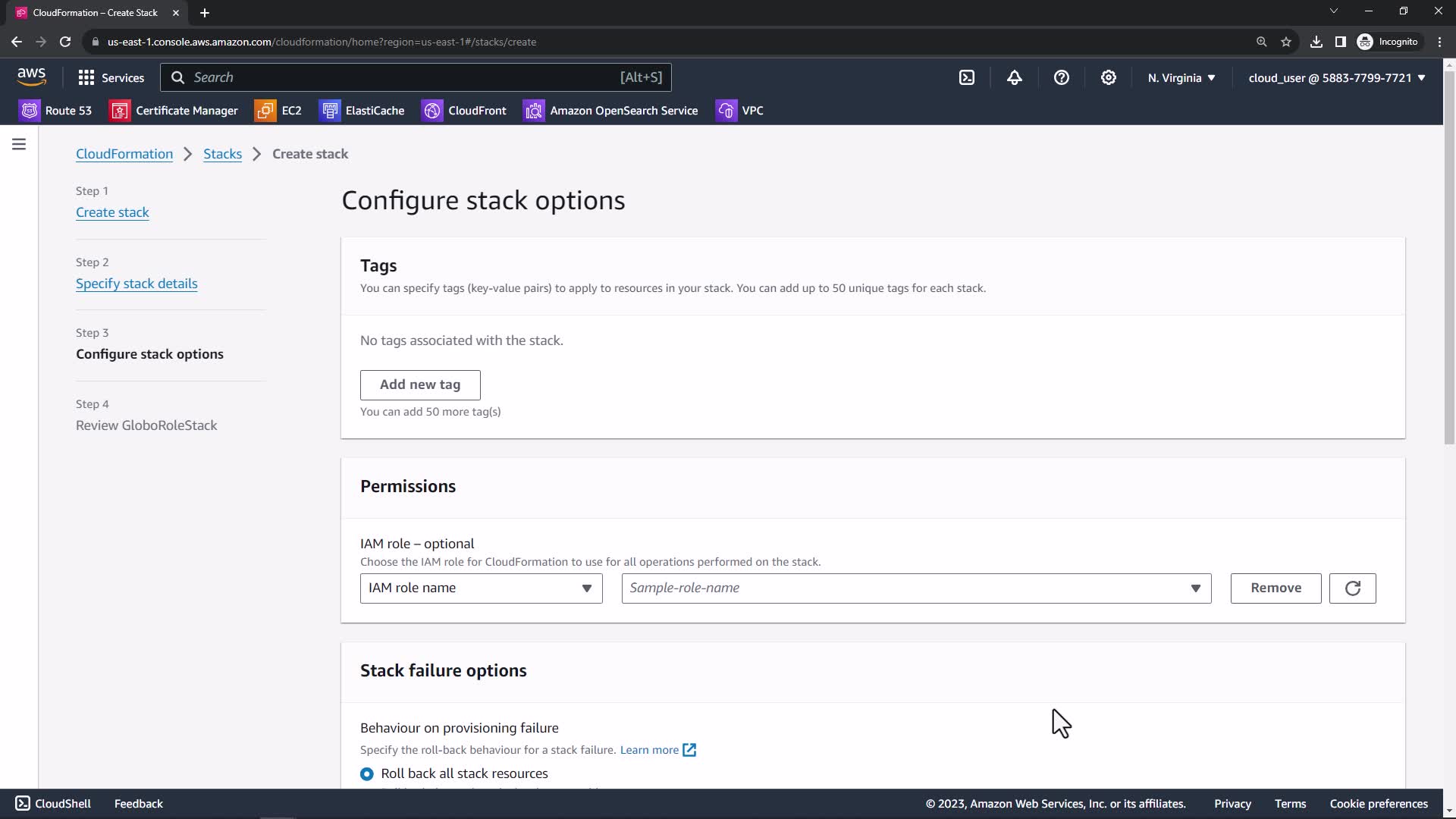Expand the IAM role name dropdown
Image resolution: width=1456 pixels, height=819 pixels.
(x=481, y=588)
